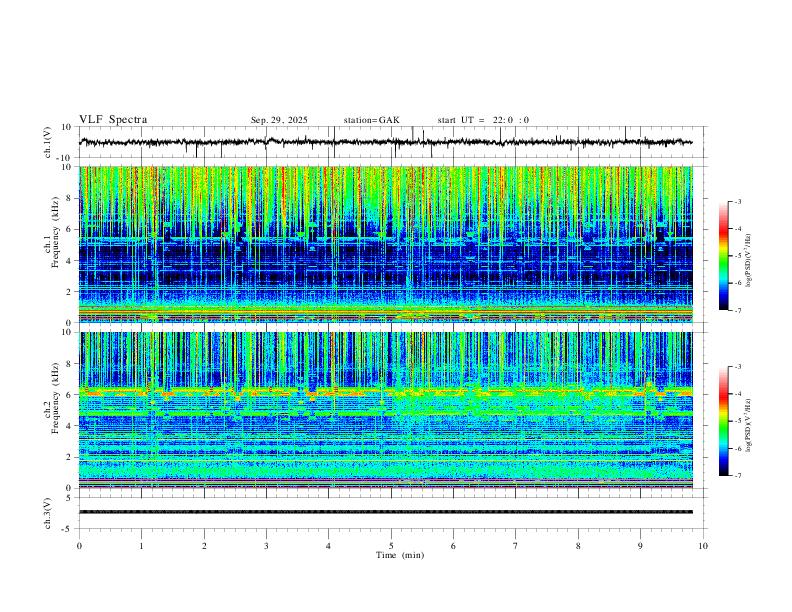The width and height of the screenshot is (792, 612).
Task: Click the "8" kHz tick of ch.2 spectrogram
Action: (x=70, y=364)
